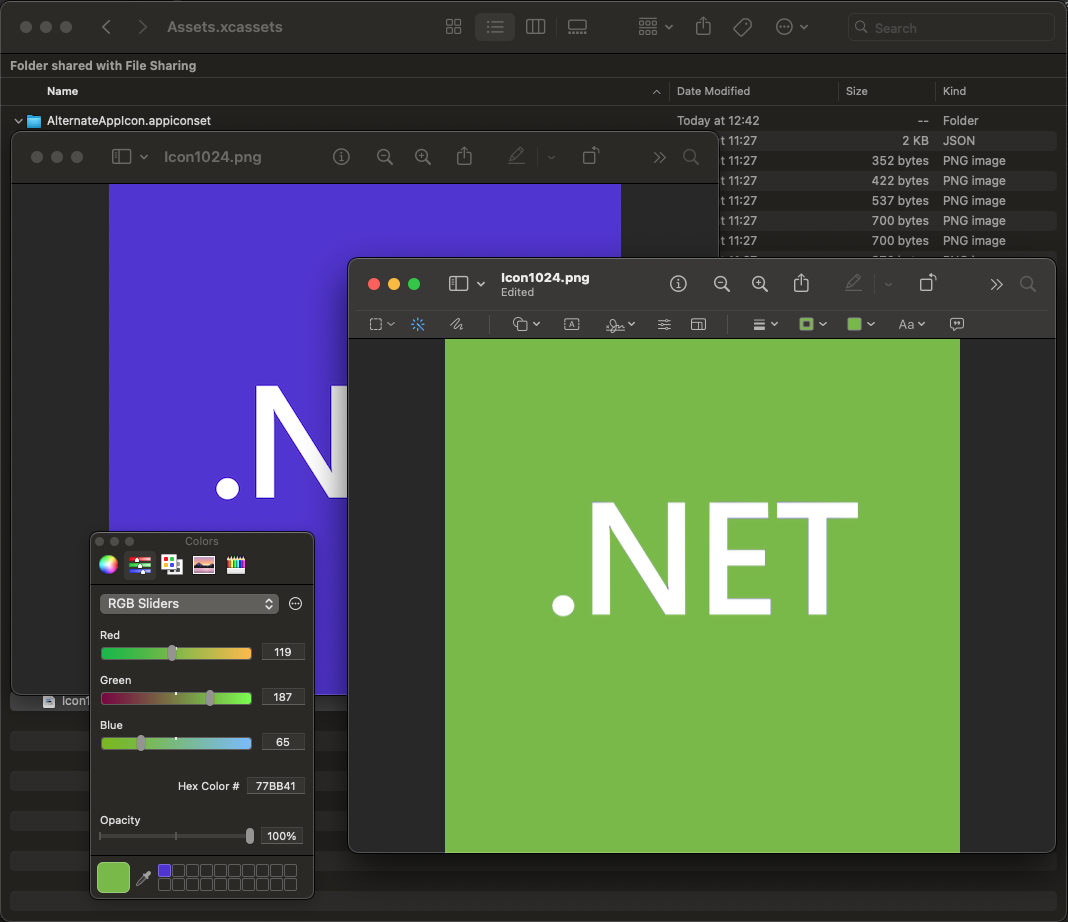The image size is (1068, 922).
Task: Sort Finder list by Size column
Action: click(857, 91)
